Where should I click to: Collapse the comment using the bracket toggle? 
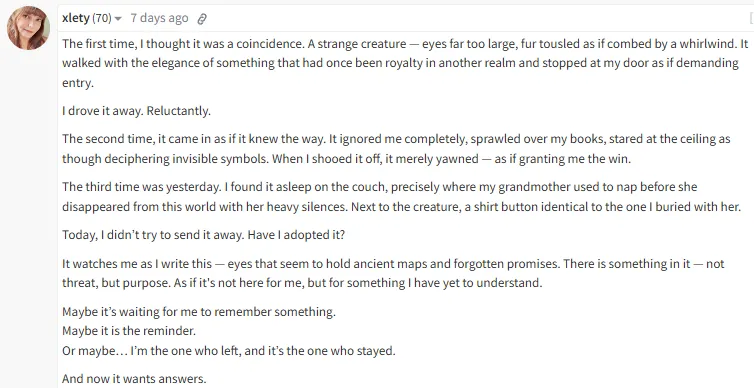pos(751,18)
